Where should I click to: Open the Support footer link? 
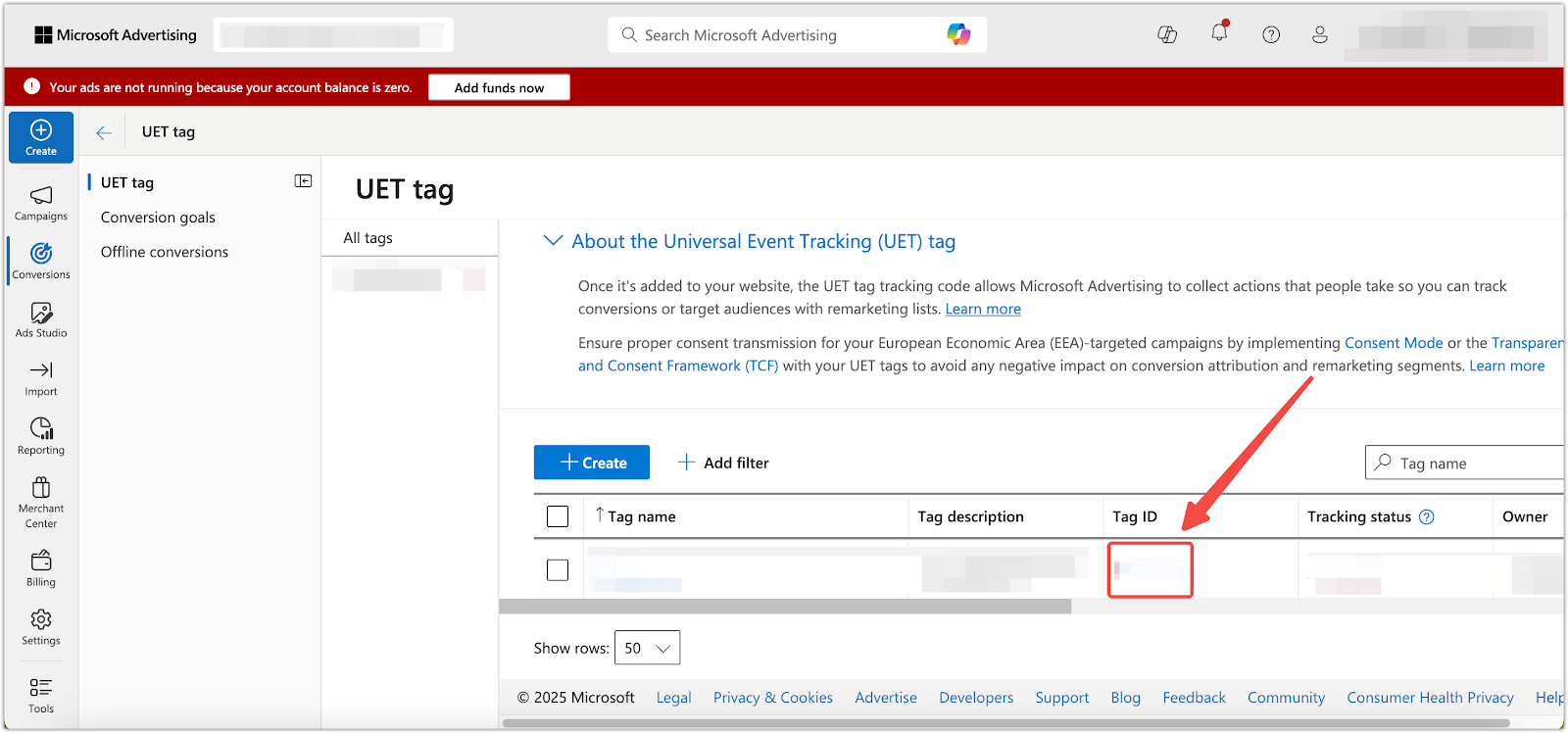point(1062,698)
